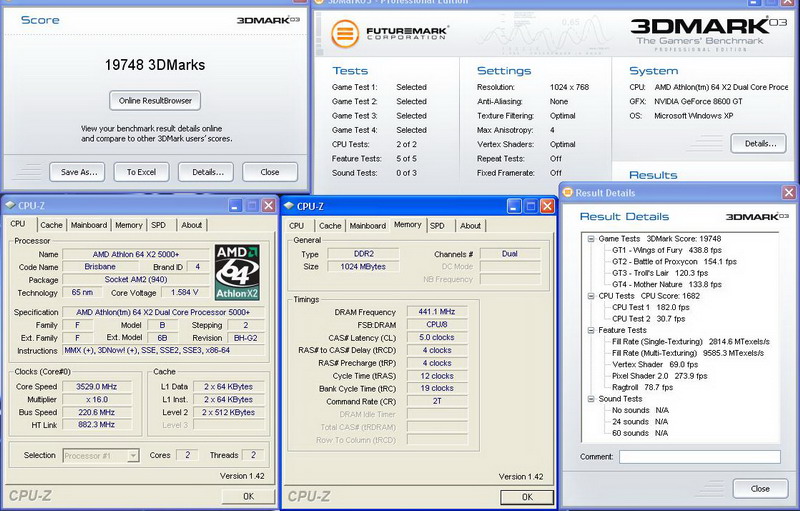Select GT2 - Battle of Proxycon result
The height and width of the screenshot is (511, 800).
(x=674, y=262)
